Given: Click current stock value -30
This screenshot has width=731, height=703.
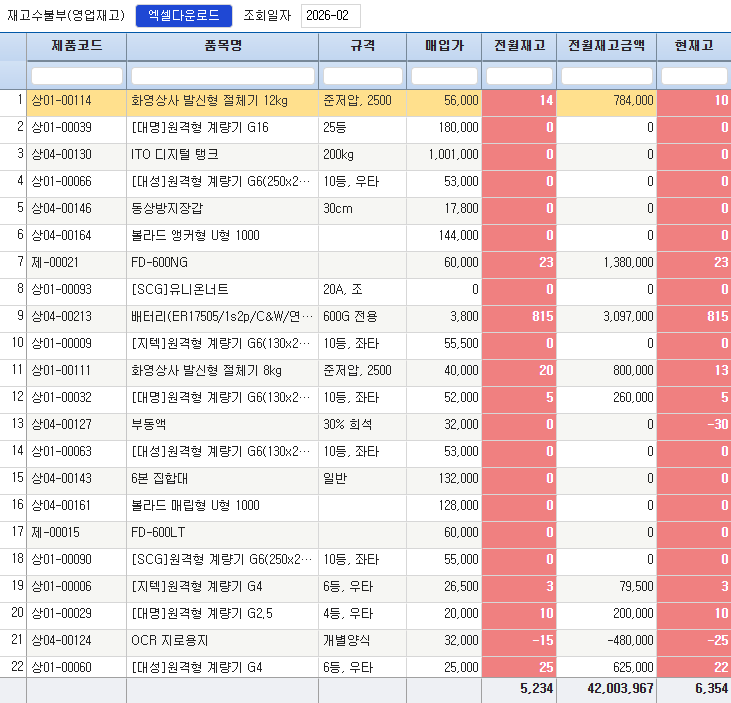Looking at the screenshot, I should coord(717,425).
